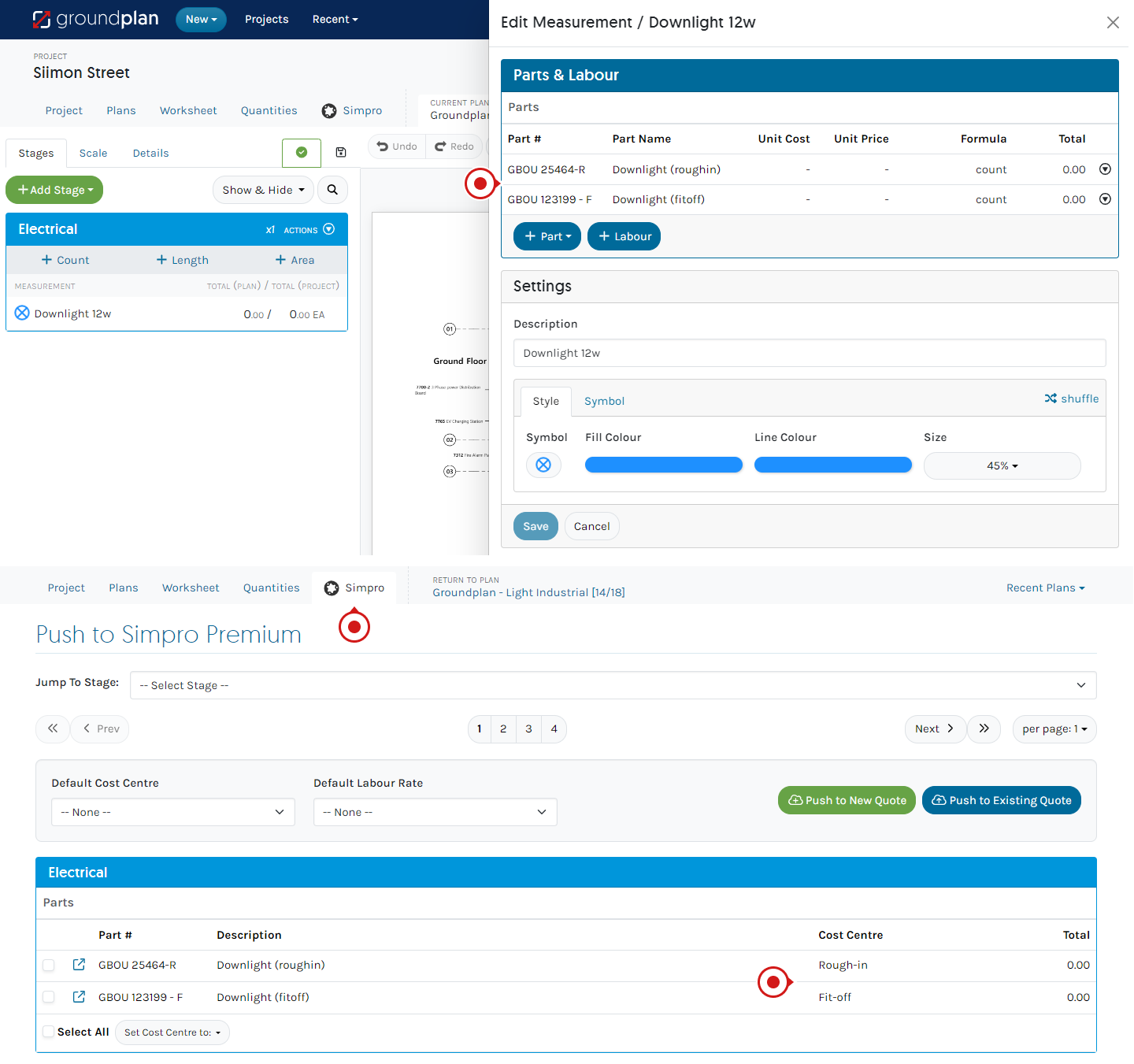Open Default Labour Rate dropdown
Image resolution: width=1134 pixels, height=1064 pixels.
435,812
